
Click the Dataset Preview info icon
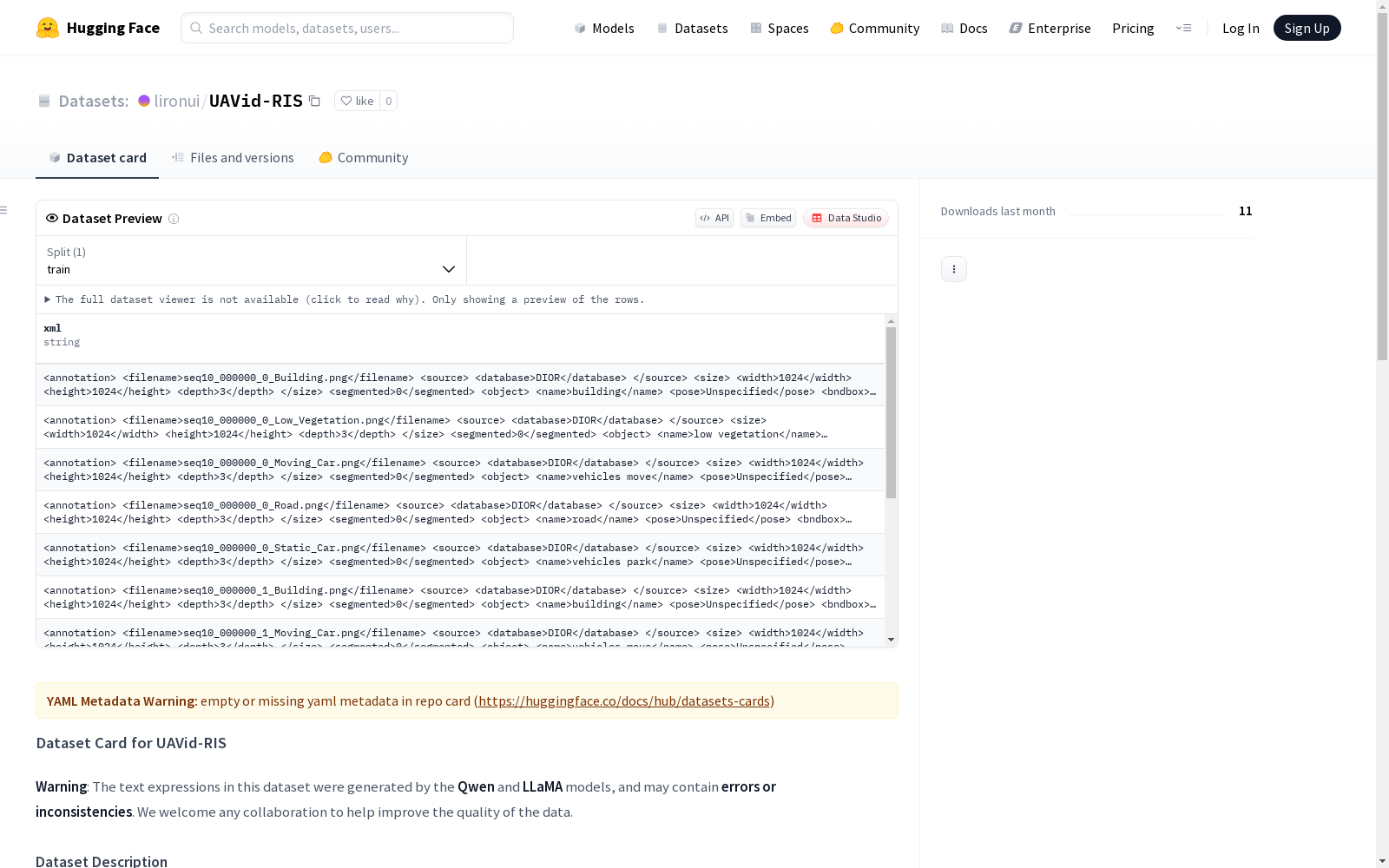(x=174, y=219)
